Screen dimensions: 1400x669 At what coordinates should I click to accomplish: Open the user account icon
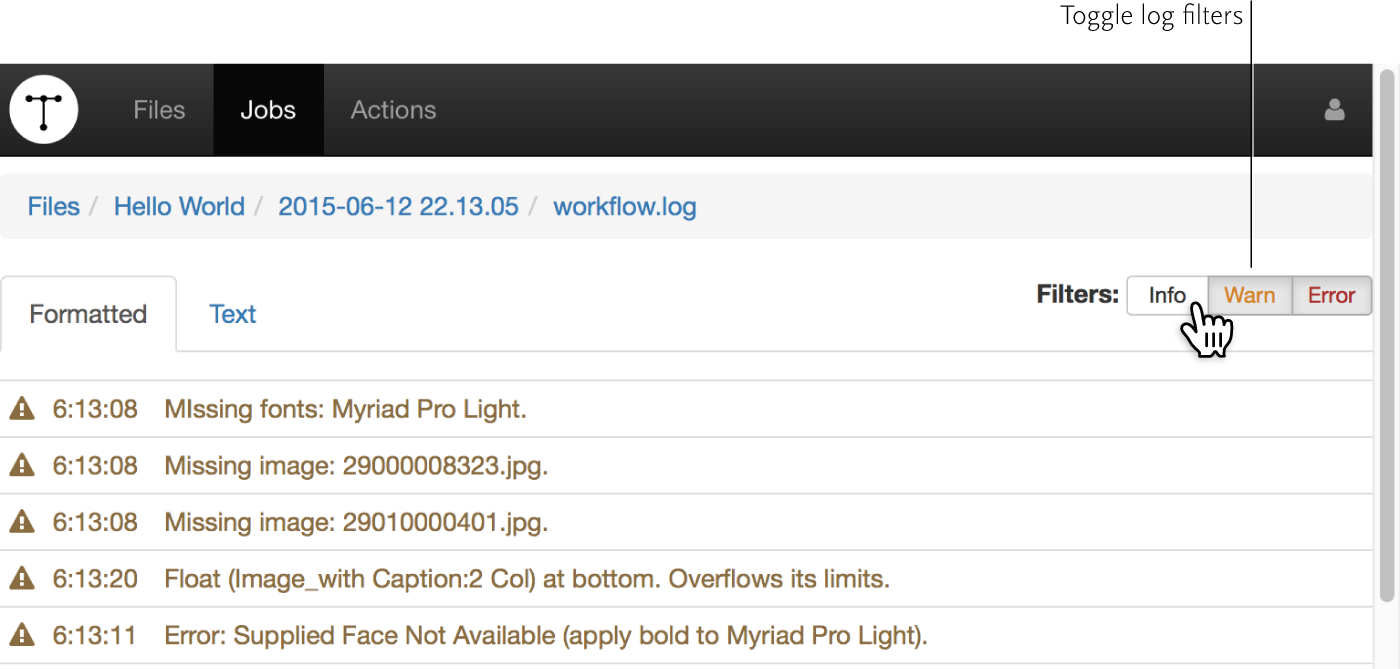pos(1334,110)
